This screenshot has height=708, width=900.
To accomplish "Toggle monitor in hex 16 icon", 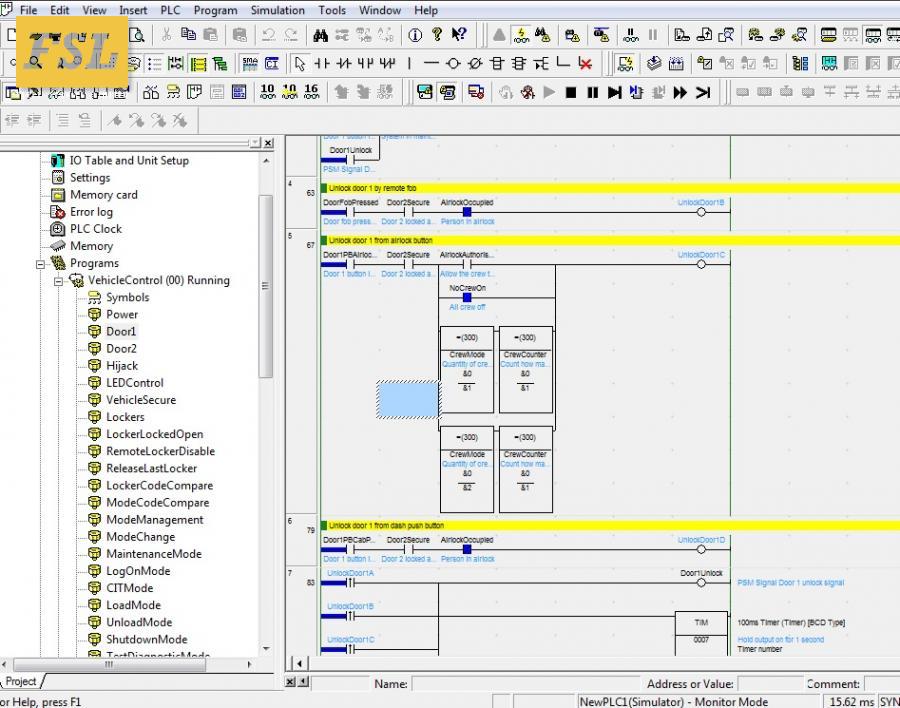I will (x=311, y=92).
